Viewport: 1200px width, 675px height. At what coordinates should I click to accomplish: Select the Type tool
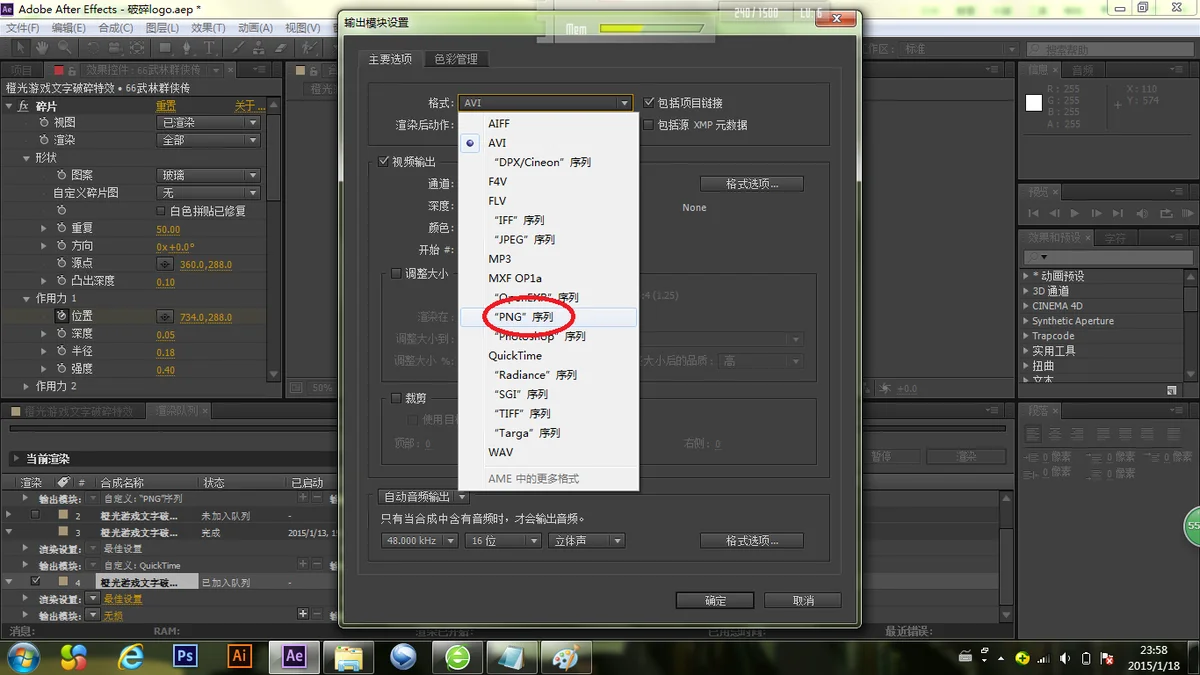(209, 47)
